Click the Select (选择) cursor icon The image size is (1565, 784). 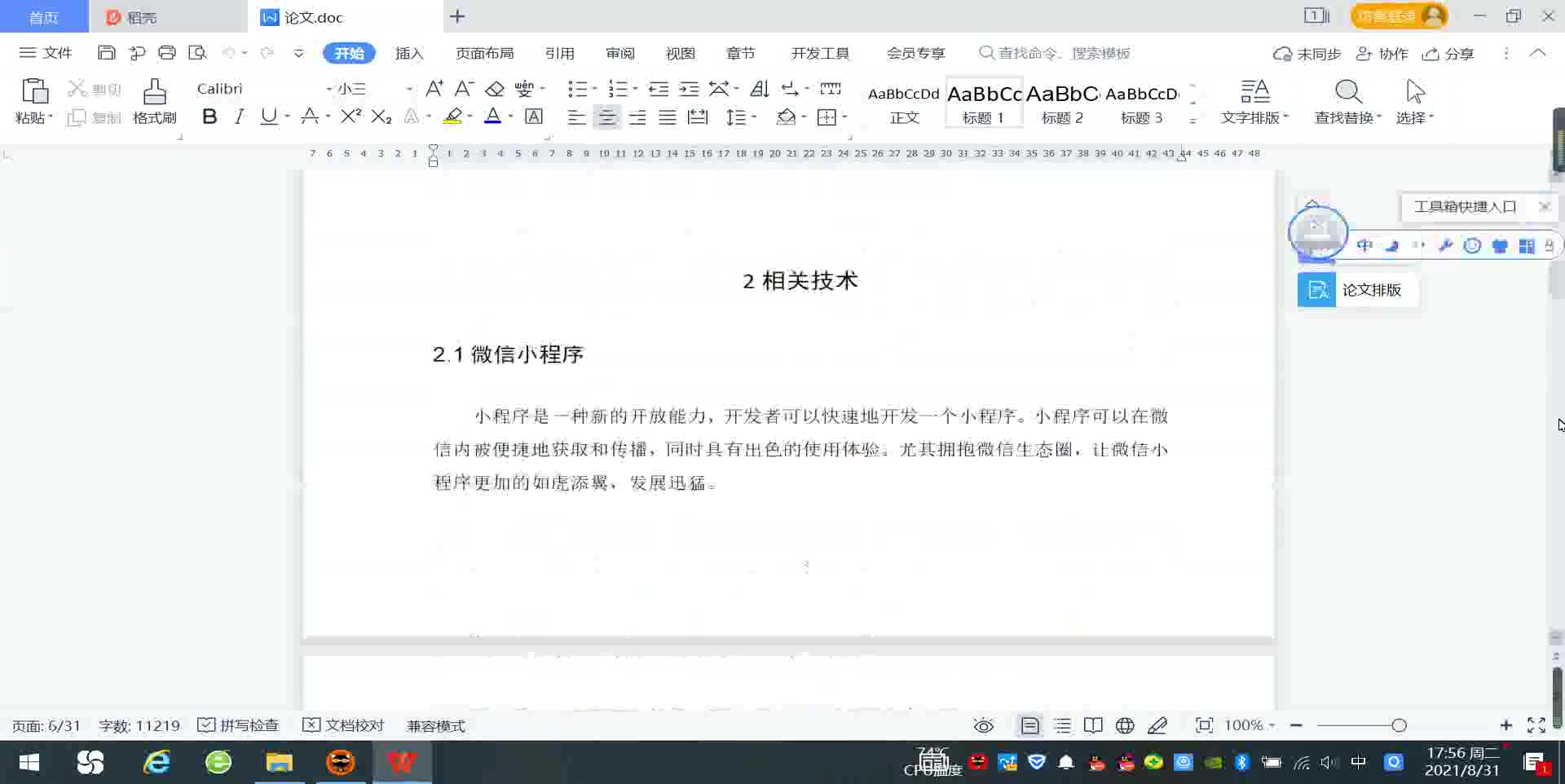tap(1415, 90)
